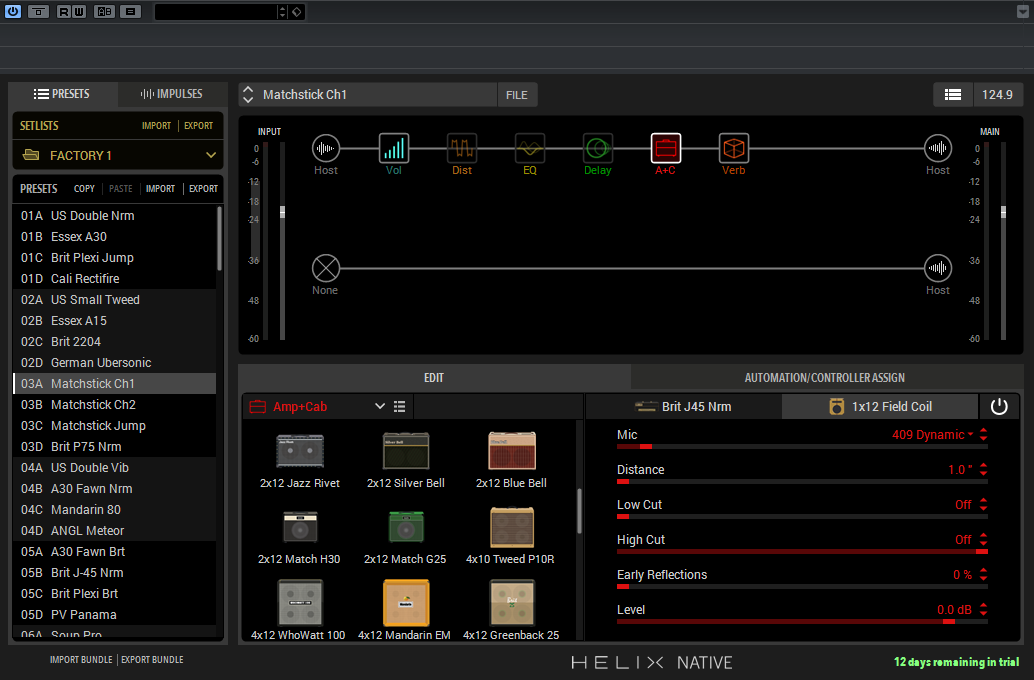Select the Dist block in signal chain
1034x680 pixels.
462,148
